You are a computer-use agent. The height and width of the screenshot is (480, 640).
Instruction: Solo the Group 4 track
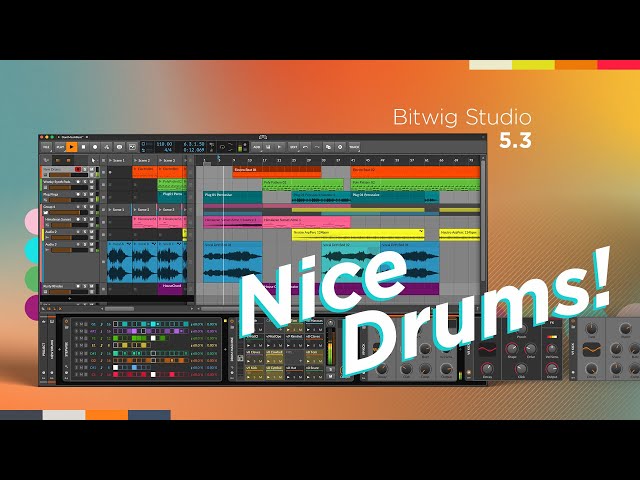point(85,207)
